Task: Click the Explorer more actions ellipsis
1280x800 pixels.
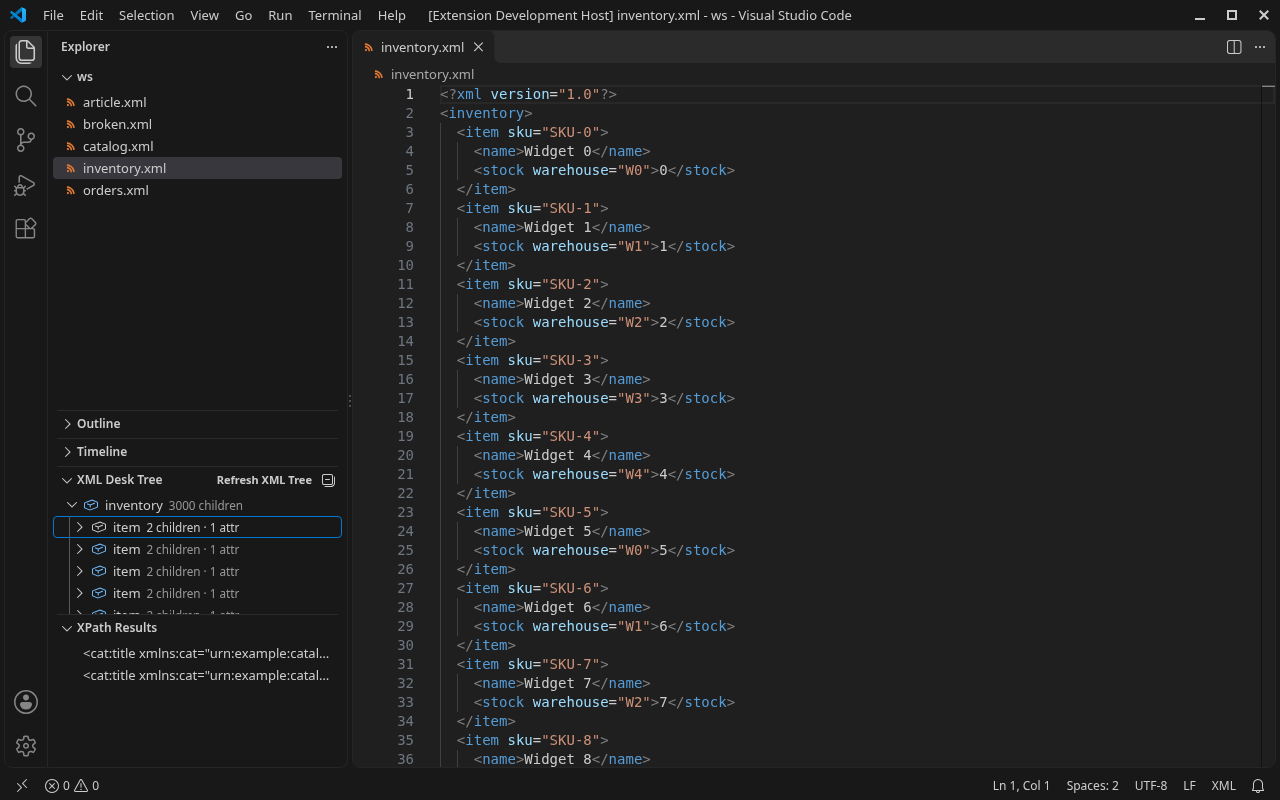Action: 332,47
